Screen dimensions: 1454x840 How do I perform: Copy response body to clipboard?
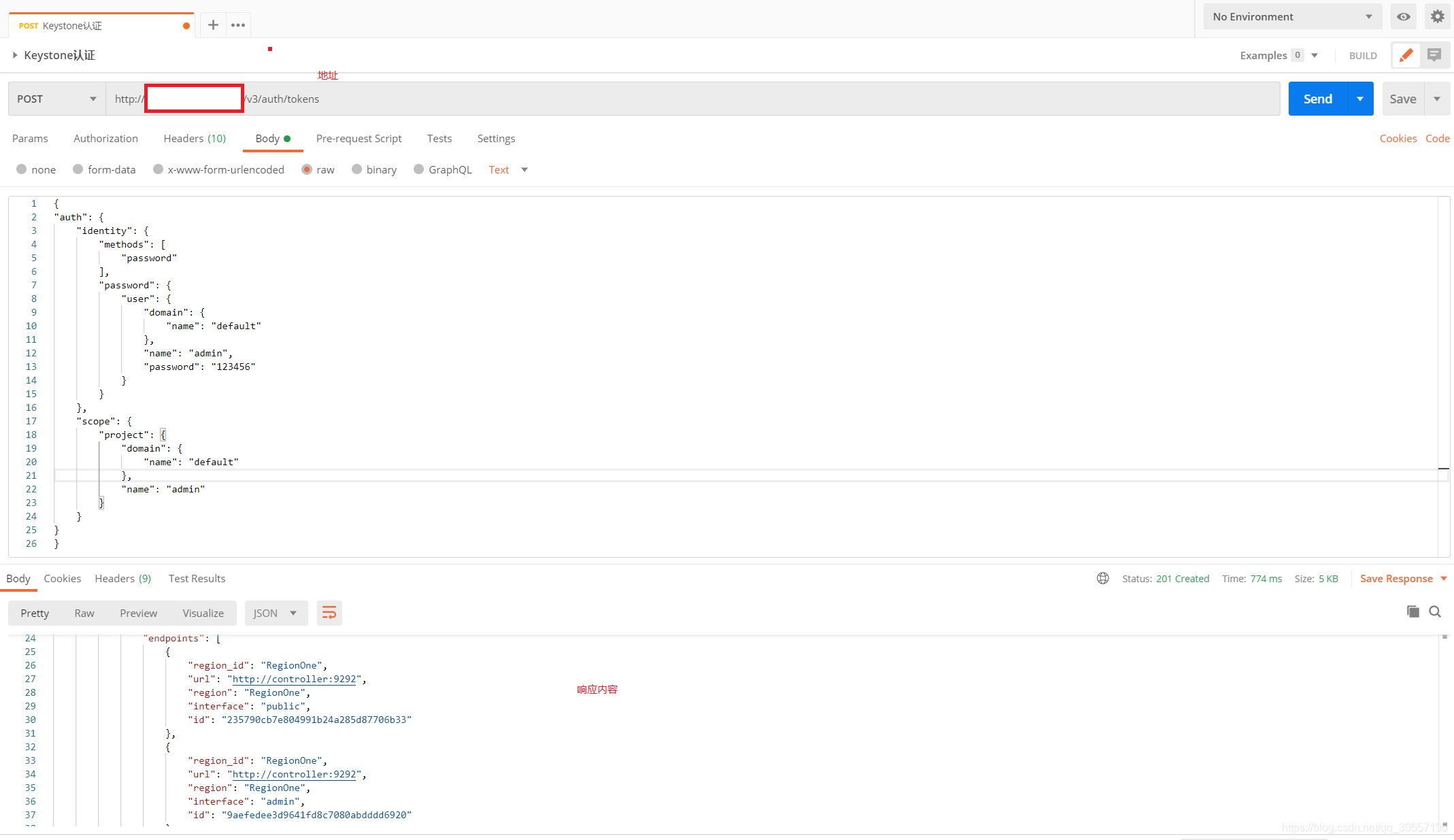[x=1413, y=611]
